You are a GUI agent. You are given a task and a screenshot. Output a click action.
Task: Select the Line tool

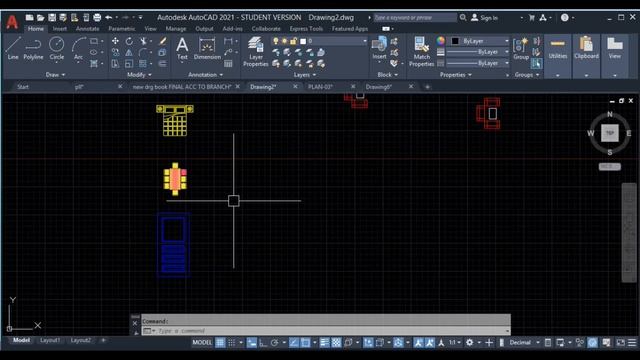pos(13,48)
